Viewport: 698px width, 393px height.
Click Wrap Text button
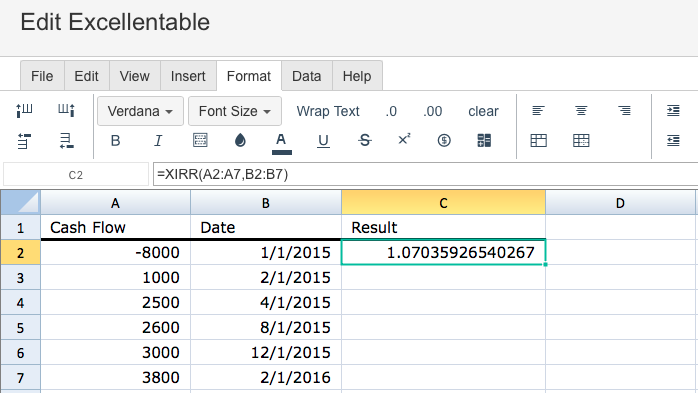(x=328, y=111)
